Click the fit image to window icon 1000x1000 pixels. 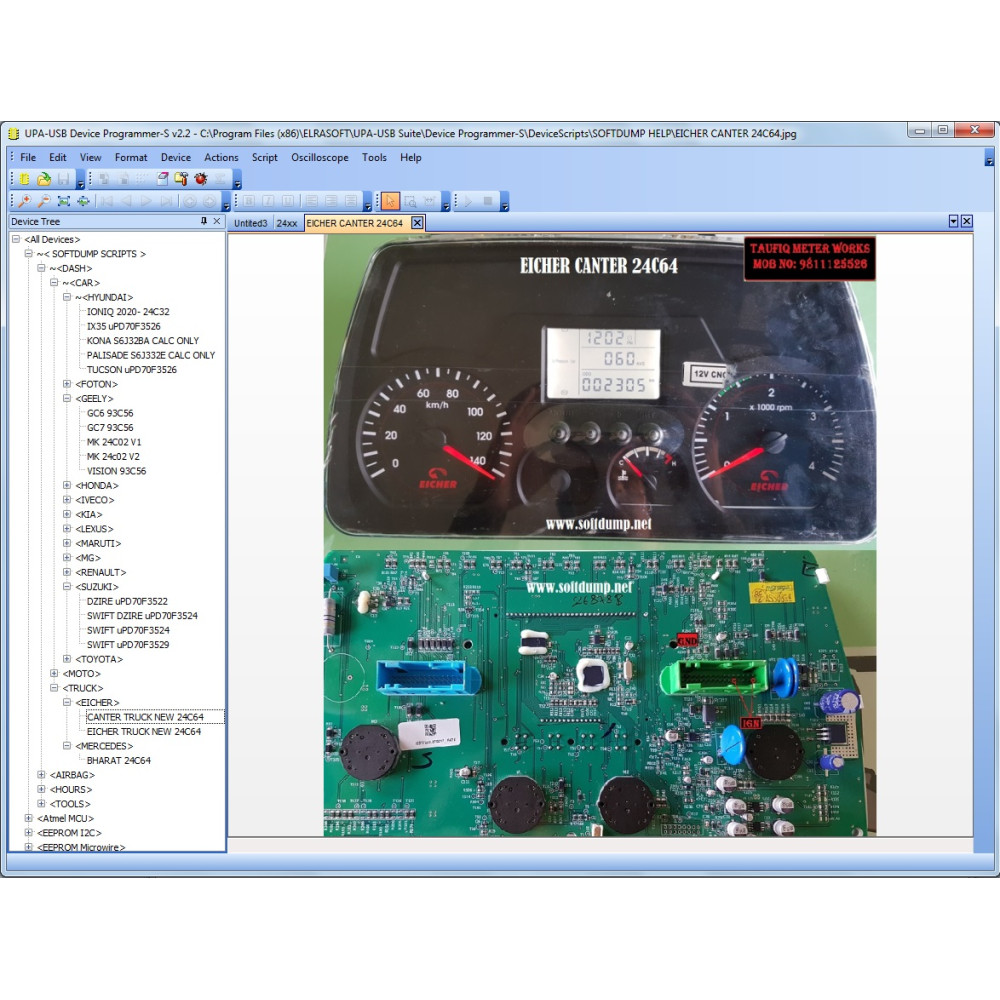(x=64, y=202)
